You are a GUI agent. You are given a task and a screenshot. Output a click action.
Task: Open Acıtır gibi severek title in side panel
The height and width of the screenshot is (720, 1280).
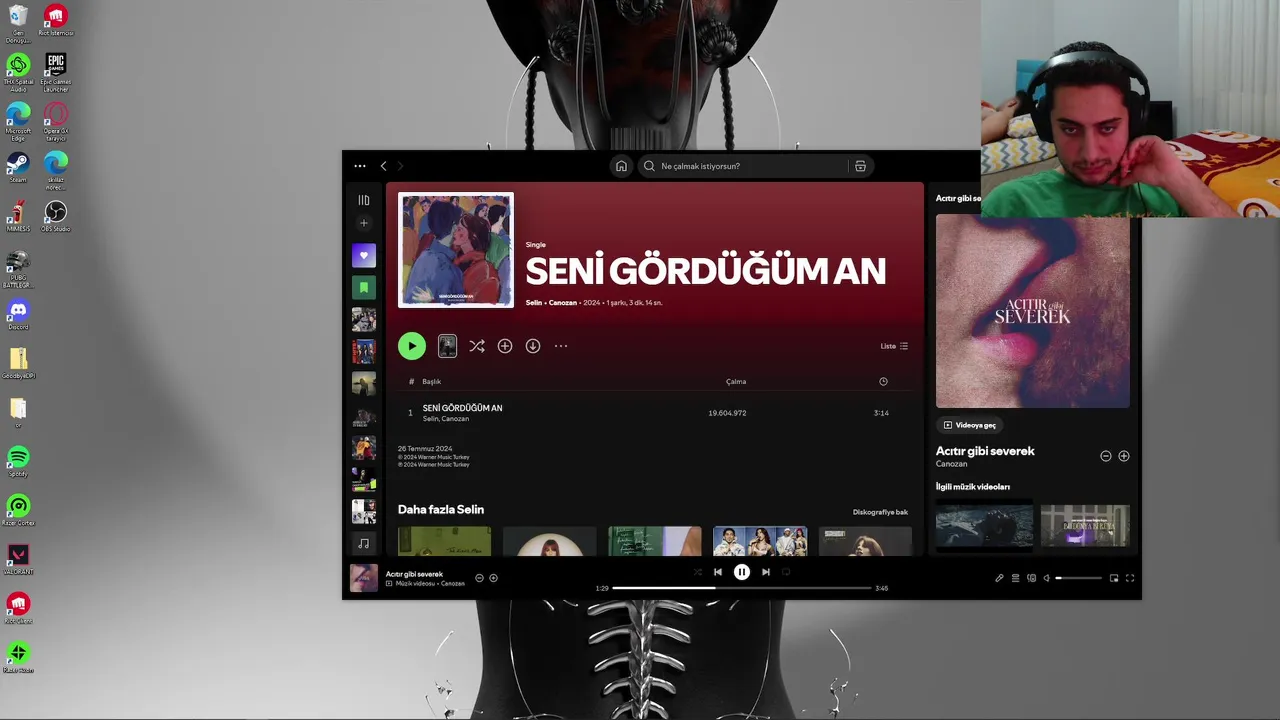pyautogui.click(x=985, y=451)
